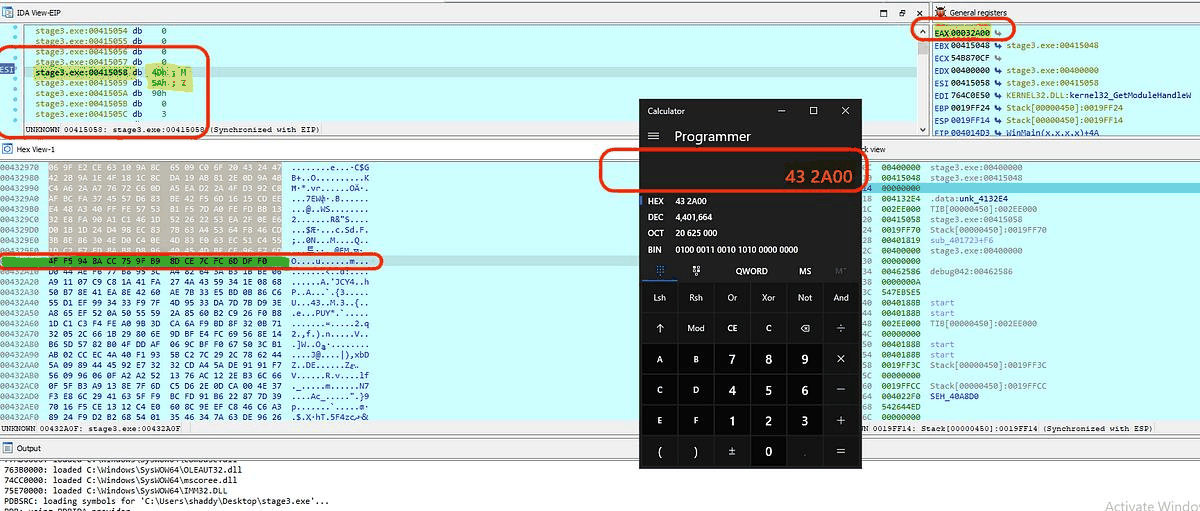Click the Hex View-1 panel icon

7,148
